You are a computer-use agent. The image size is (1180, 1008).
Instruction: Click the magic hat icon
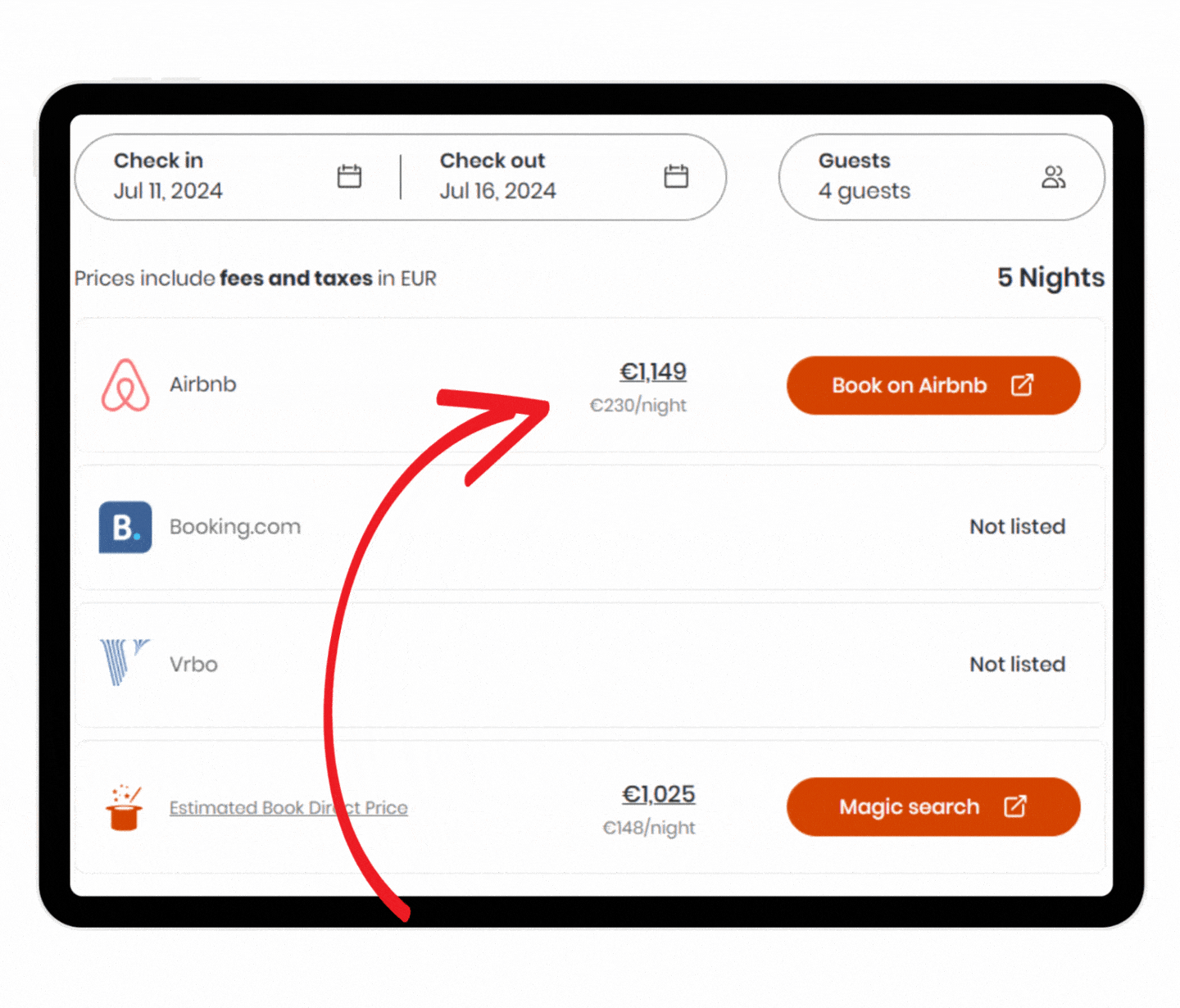[125, 807]
